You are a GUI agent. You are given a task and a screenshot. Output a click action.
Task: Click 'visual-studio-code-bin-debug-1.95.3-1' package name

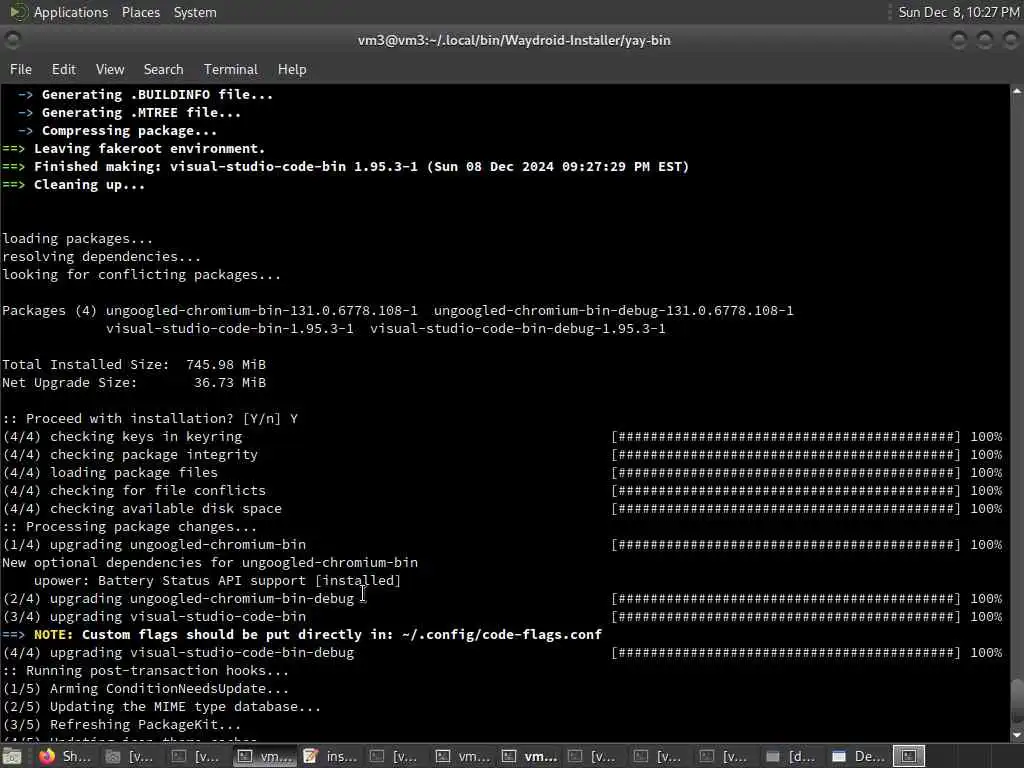coord(517,328)
